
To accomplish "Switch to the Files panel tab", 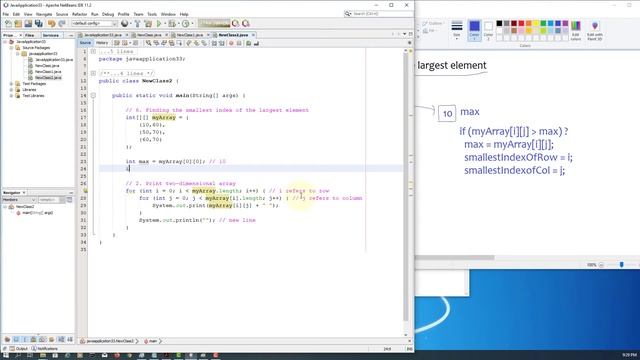I will point(30,36).
